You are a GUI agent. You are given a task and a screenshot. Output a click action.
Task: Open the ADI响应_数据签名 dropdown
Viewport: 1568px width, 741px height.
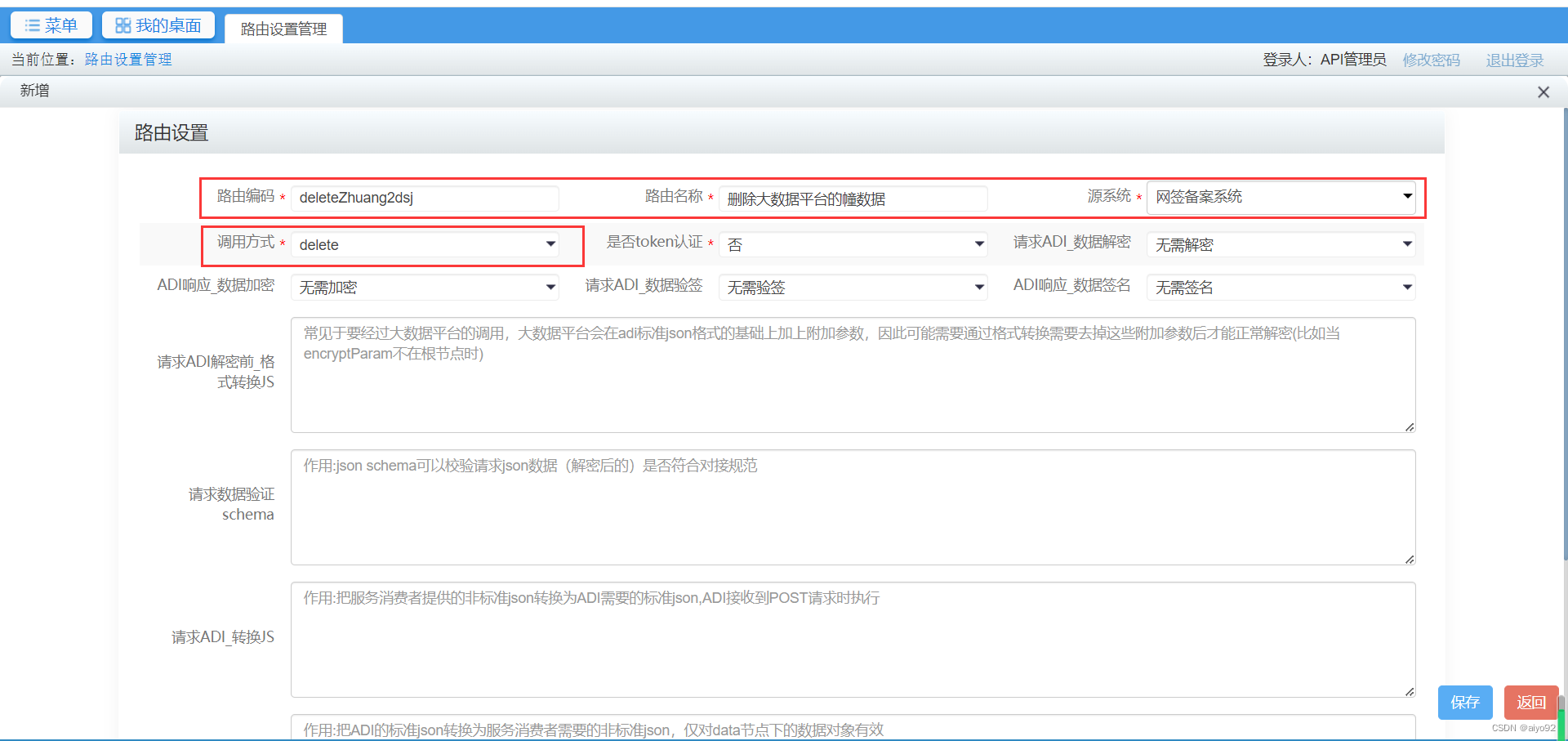coord(1281,287)
